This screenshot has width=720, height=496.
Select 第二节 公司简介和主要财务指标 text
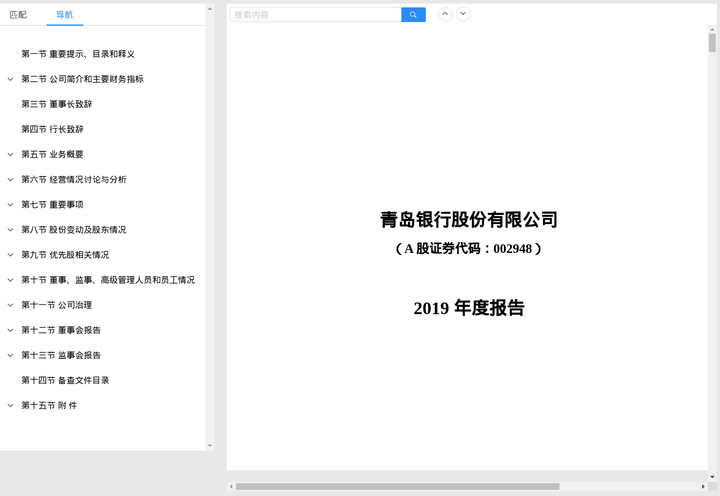[x=83, y=79]
